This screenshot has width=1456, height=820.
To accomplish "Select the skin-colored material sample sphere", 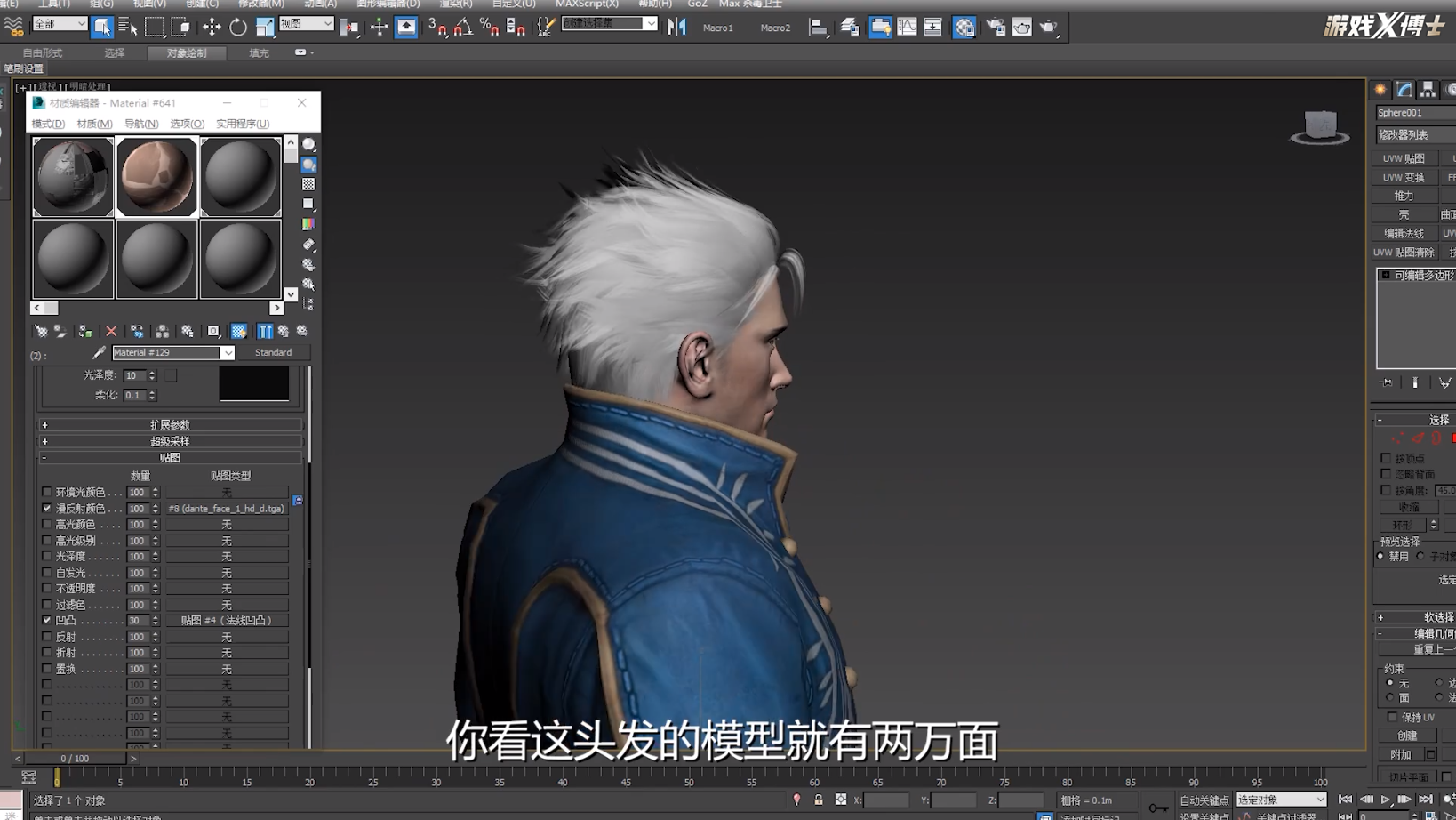I will point(156,176).
